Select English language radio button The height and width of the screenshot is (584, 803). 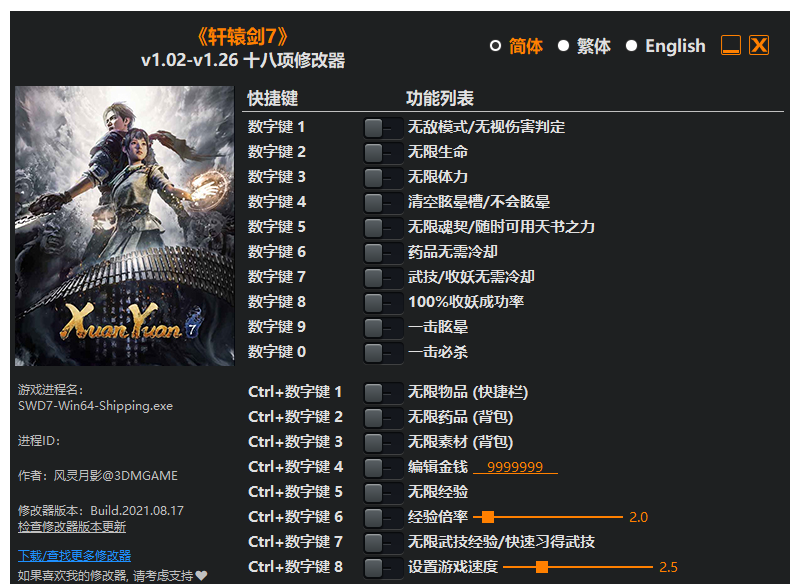coord(631,46)
